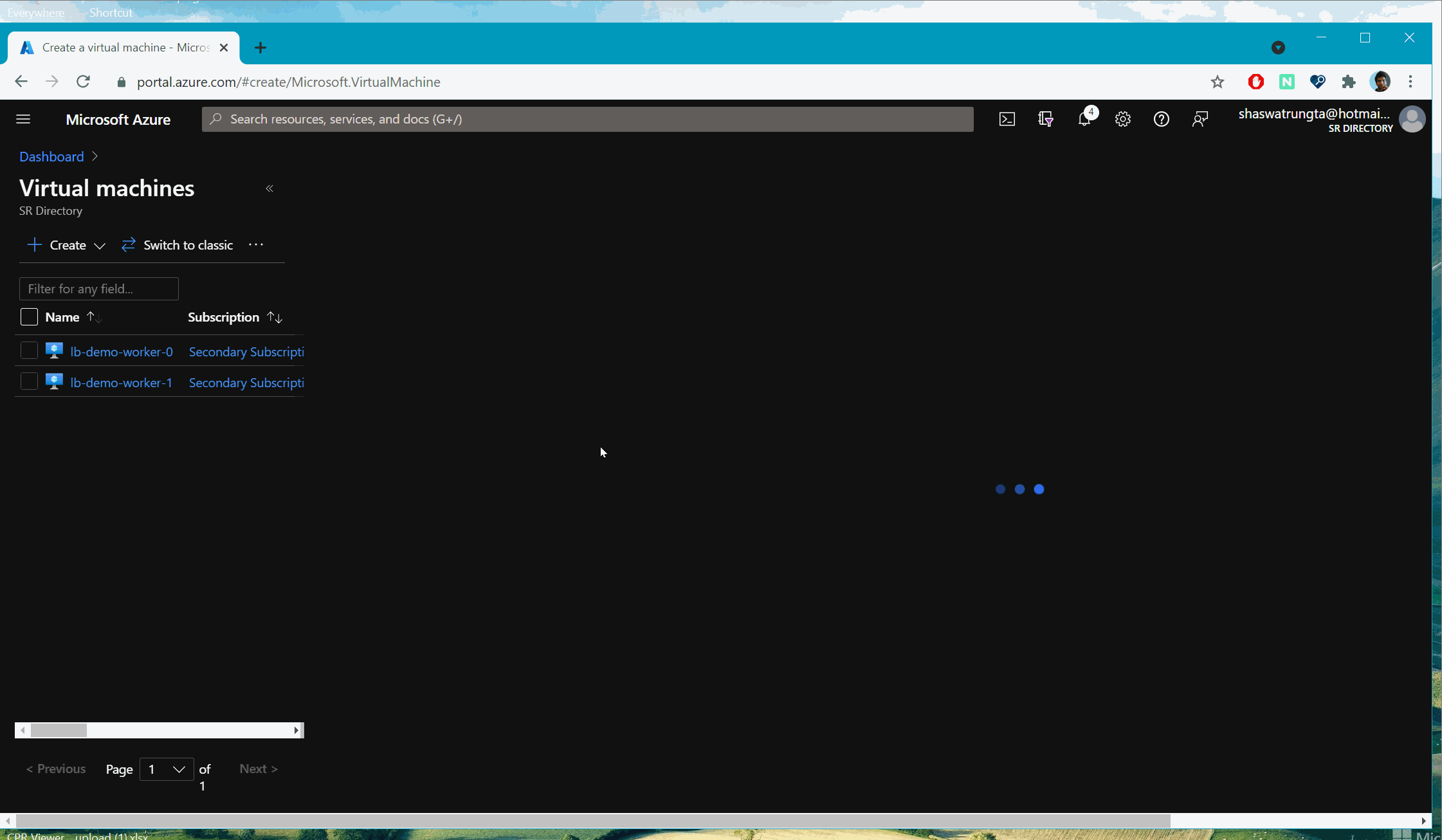Open Secondary Subscription link for lb-demo-worker-0
This screenshot has height=840, width=1442.
click(x=246, y=352)
